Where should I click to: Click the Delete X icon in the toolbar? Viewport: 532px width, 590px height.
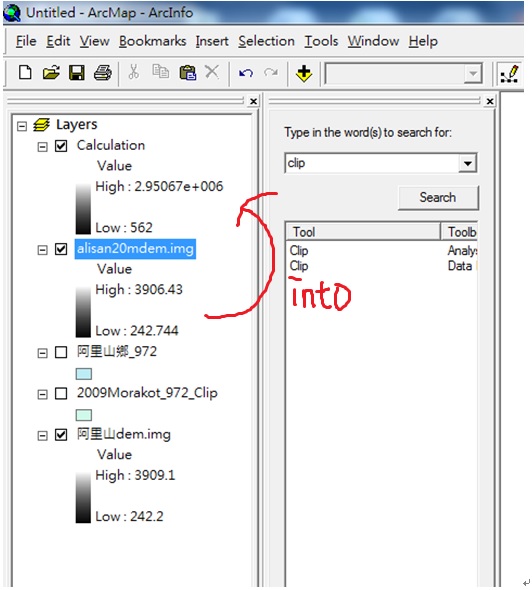click(x=212, y=71)
